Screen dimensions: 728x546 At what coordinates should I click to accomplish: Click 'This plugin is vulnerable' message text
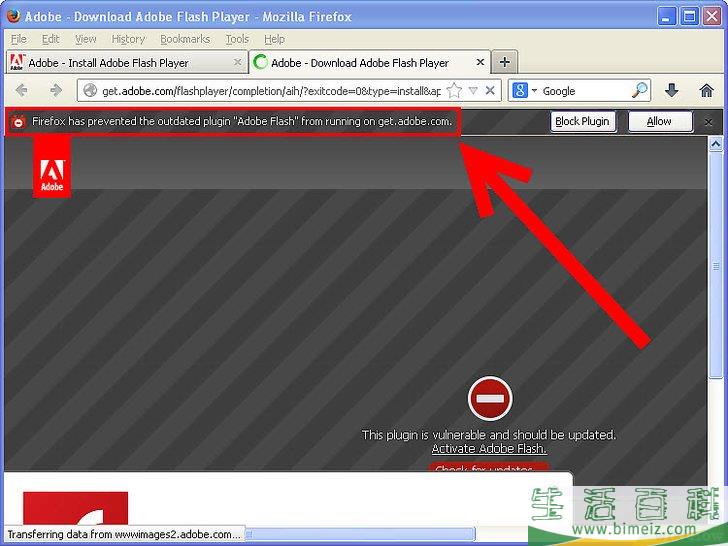click(x=489, y=435)
